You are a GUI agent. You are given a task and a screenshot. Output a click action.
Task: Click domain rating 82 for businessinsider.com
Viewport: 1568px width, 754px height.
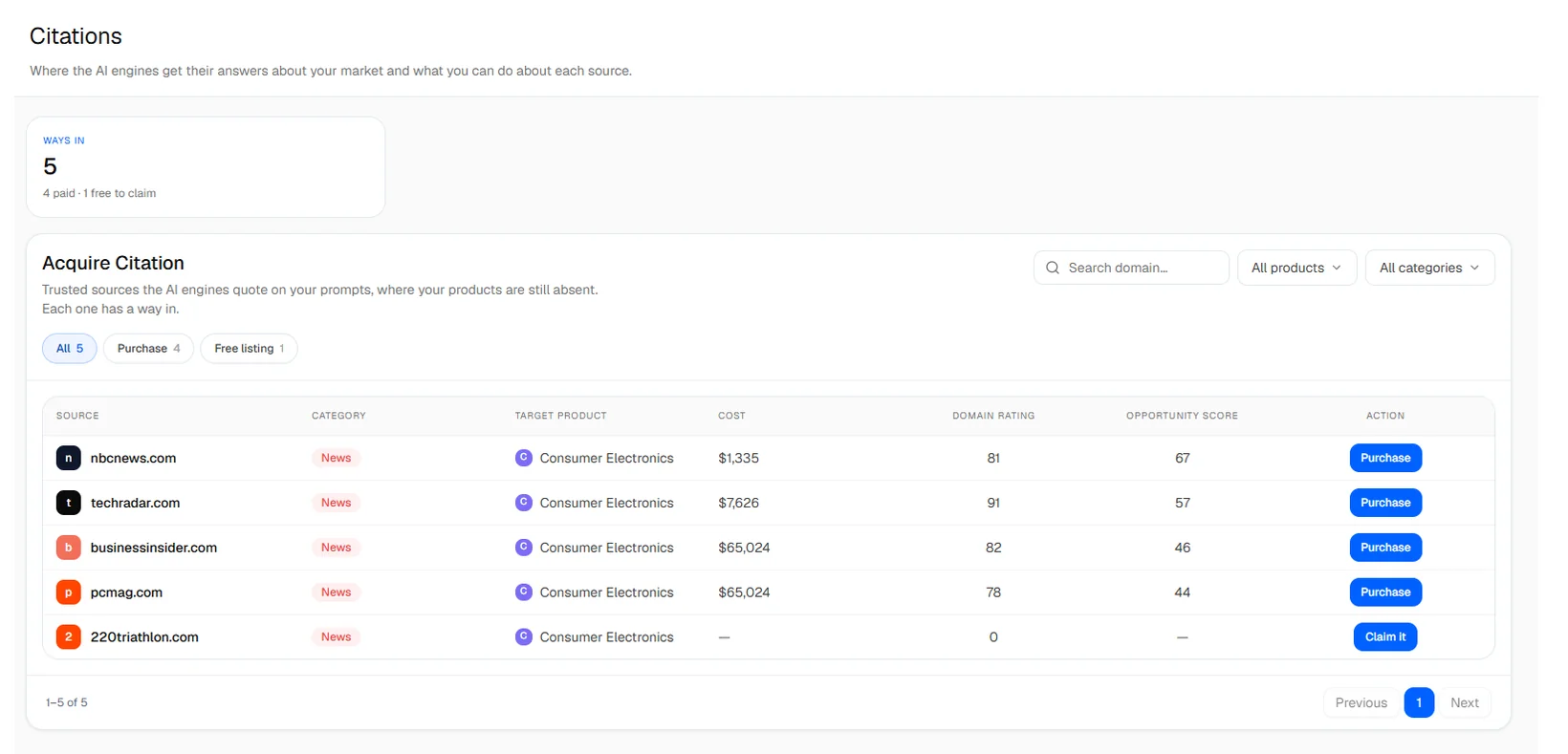coord(993,548)
